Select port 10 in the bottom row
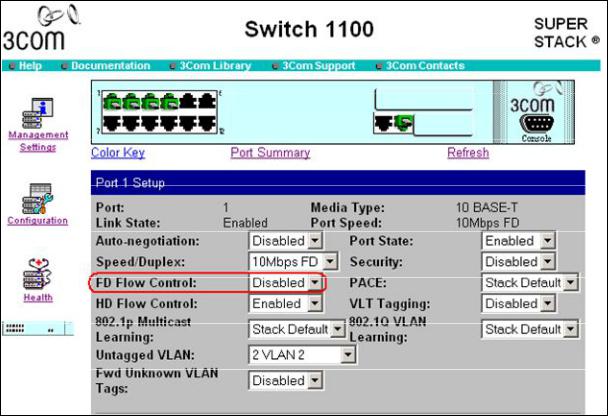This screenshot has height=416, width=608. (169, 123)
